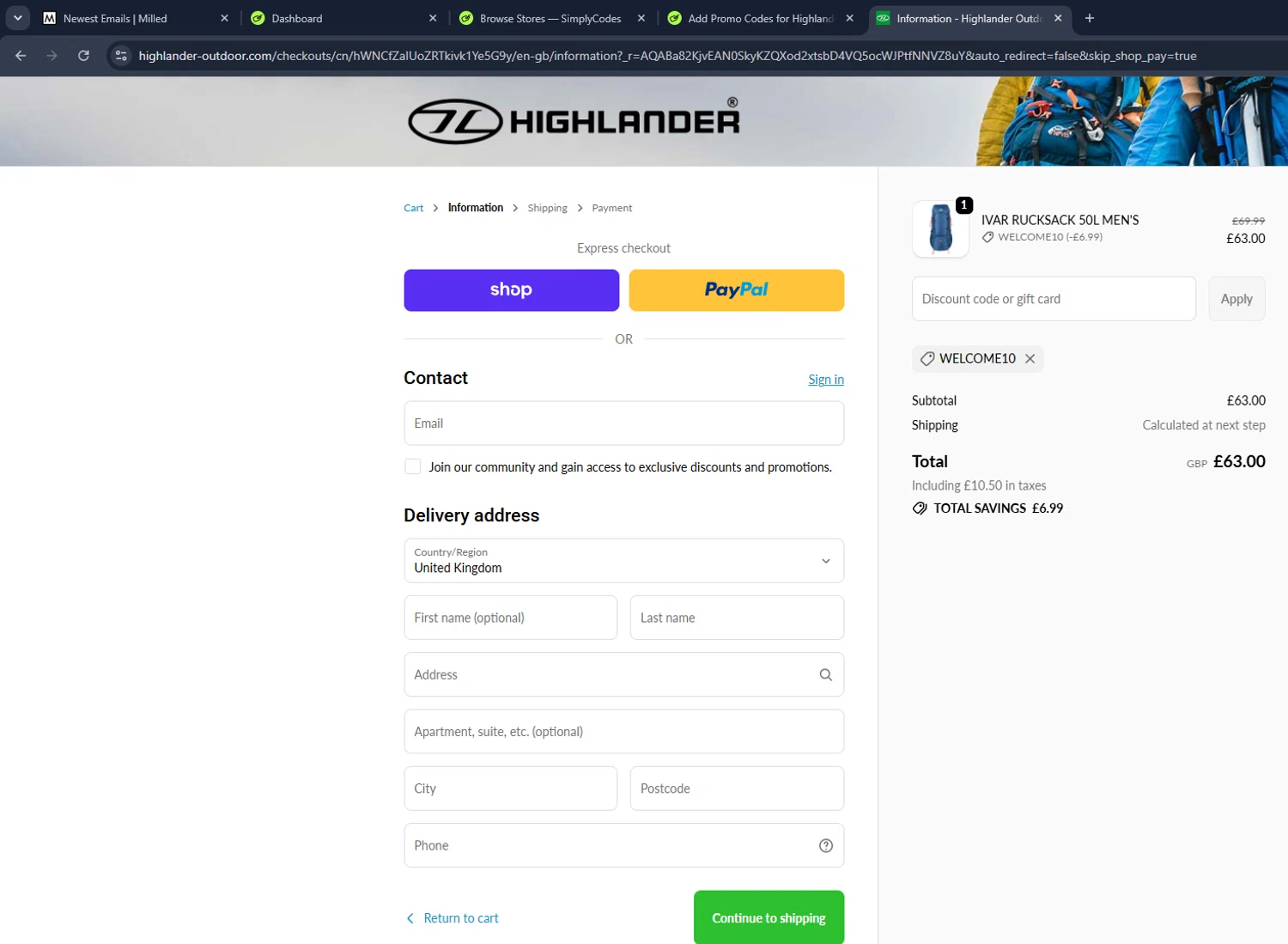
Task: Pay with Shop express checkout
Action: (x=511, y=290)
